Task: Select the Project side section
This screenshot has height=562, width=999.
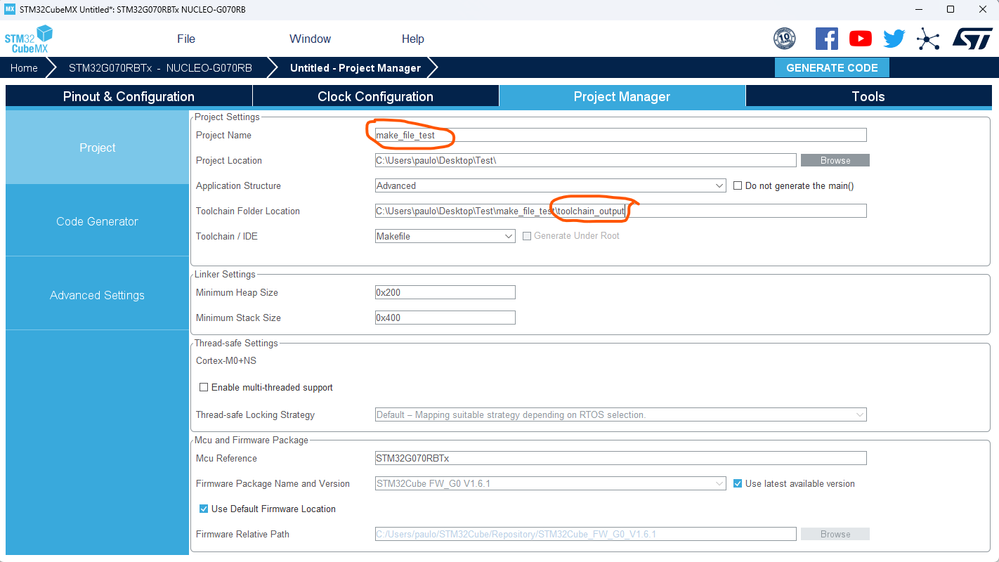Action: [x=97, y=147]
